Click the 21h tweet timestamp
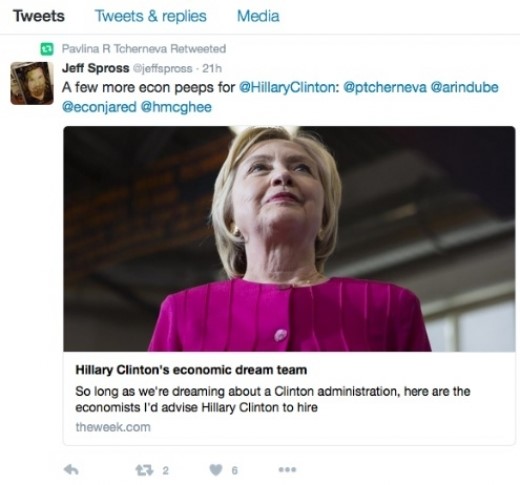The height and width of the screenshot is (485, 520). click(x=212, y=68)
